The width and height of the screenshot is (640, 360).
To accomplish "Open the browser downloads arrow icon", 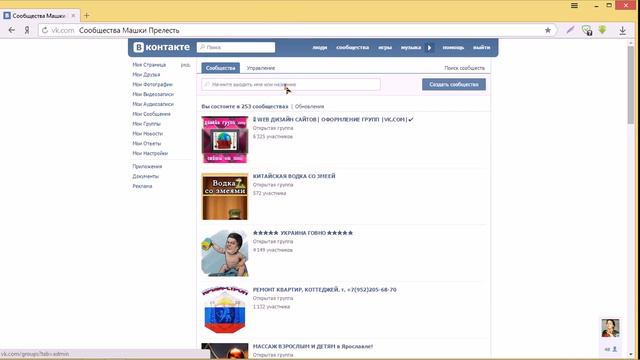I will coord(622,30).
